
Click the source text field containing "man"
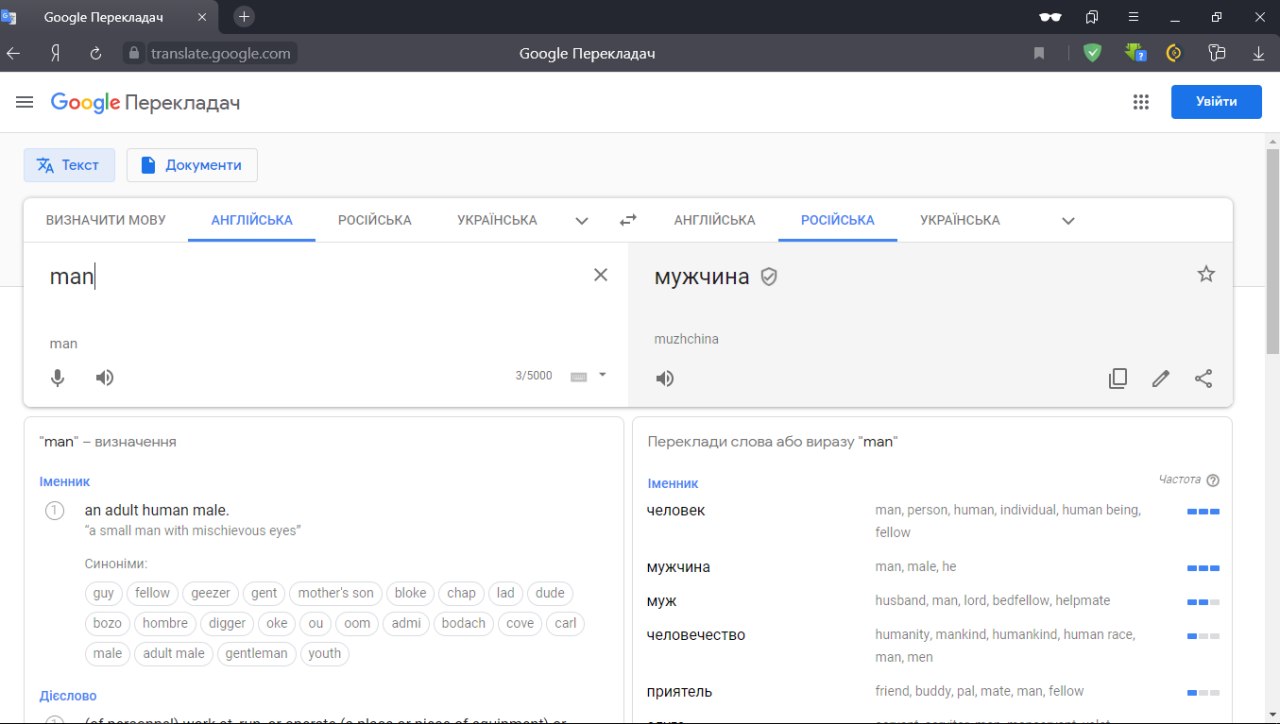[315, 277]
